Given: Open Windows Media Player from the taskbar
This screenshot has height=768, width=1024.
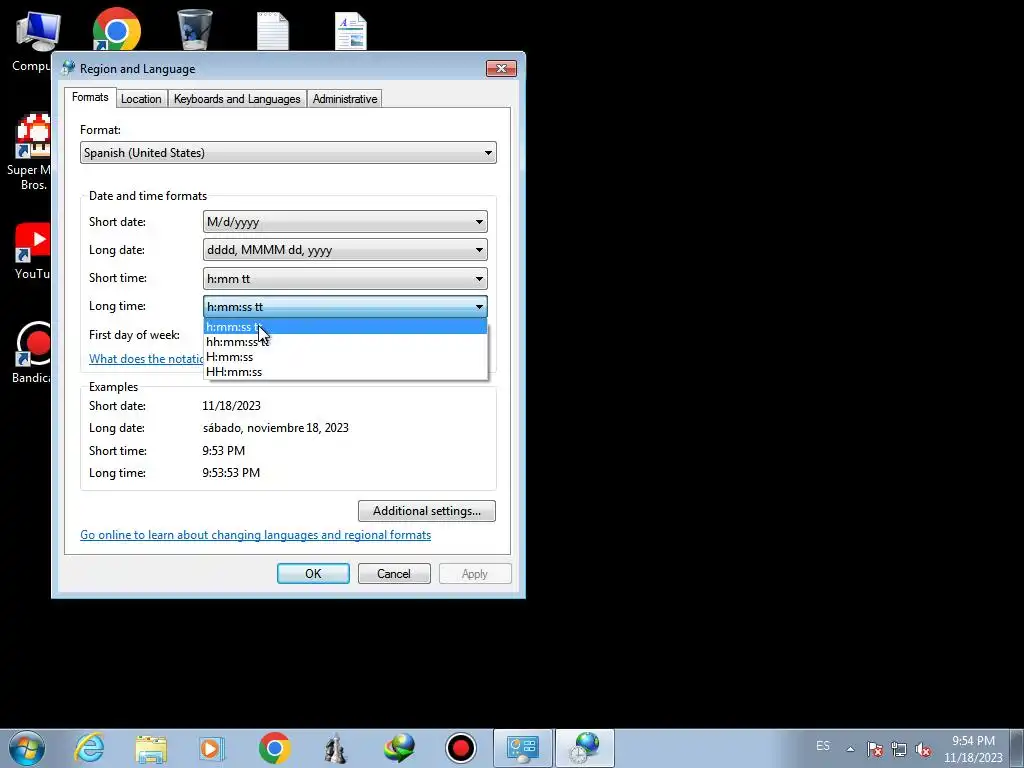Looking at the screenshot, I should [212, 748].
